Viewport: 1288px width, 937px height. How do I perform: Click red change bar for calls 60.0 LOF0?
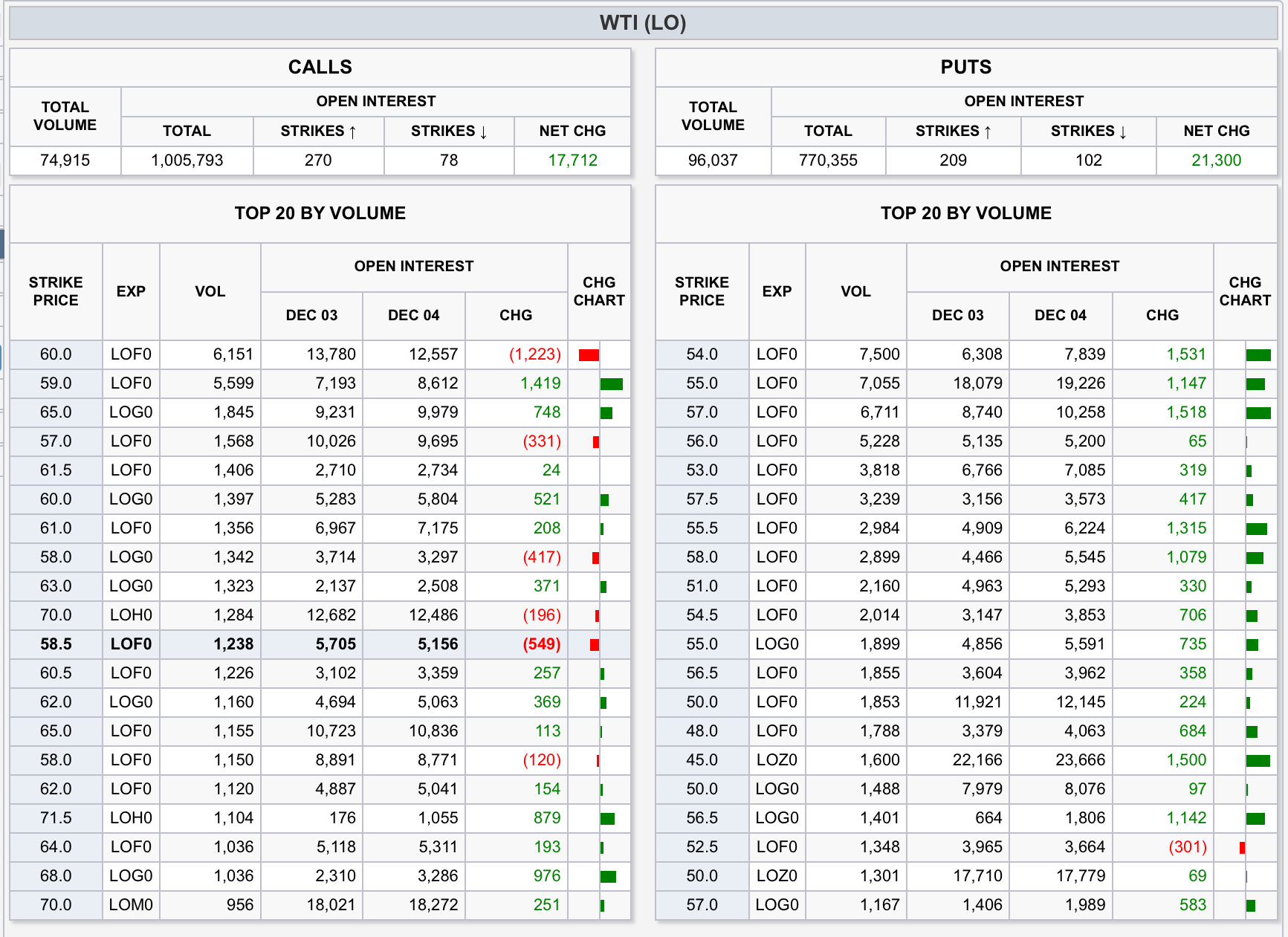coord(589,355)
